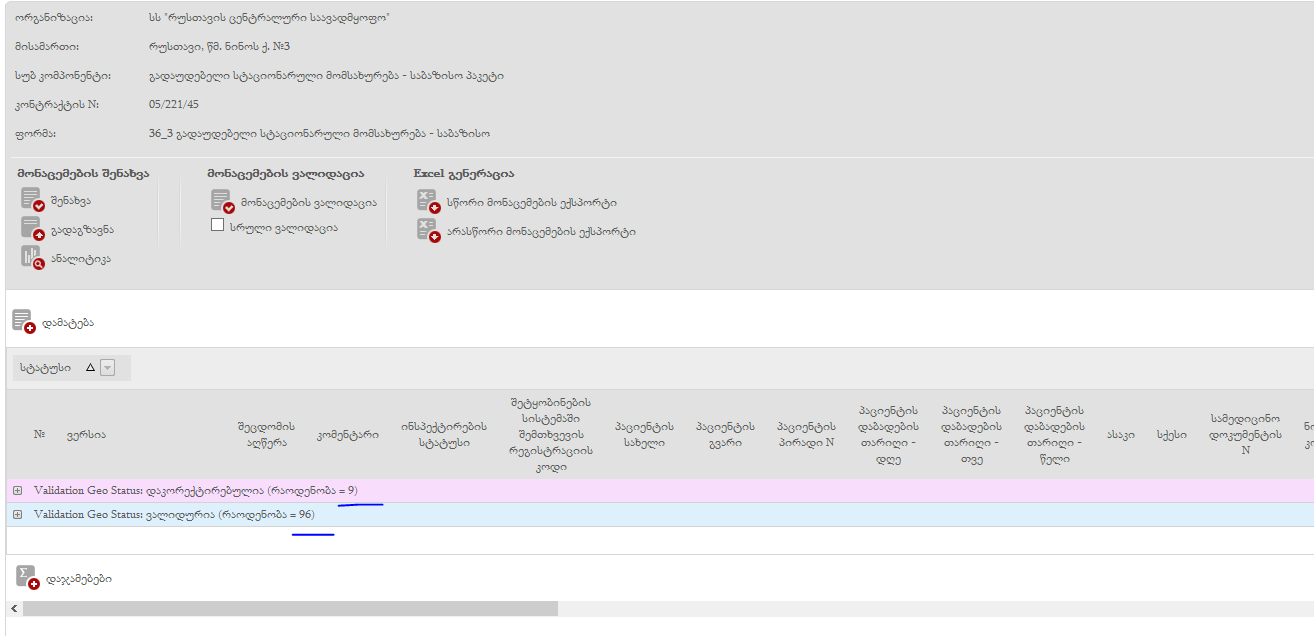Click the გადაგზავნა (send) icon
Image resolution: width=1314 pixels, height=636 pixels.
tap(32, 229)
